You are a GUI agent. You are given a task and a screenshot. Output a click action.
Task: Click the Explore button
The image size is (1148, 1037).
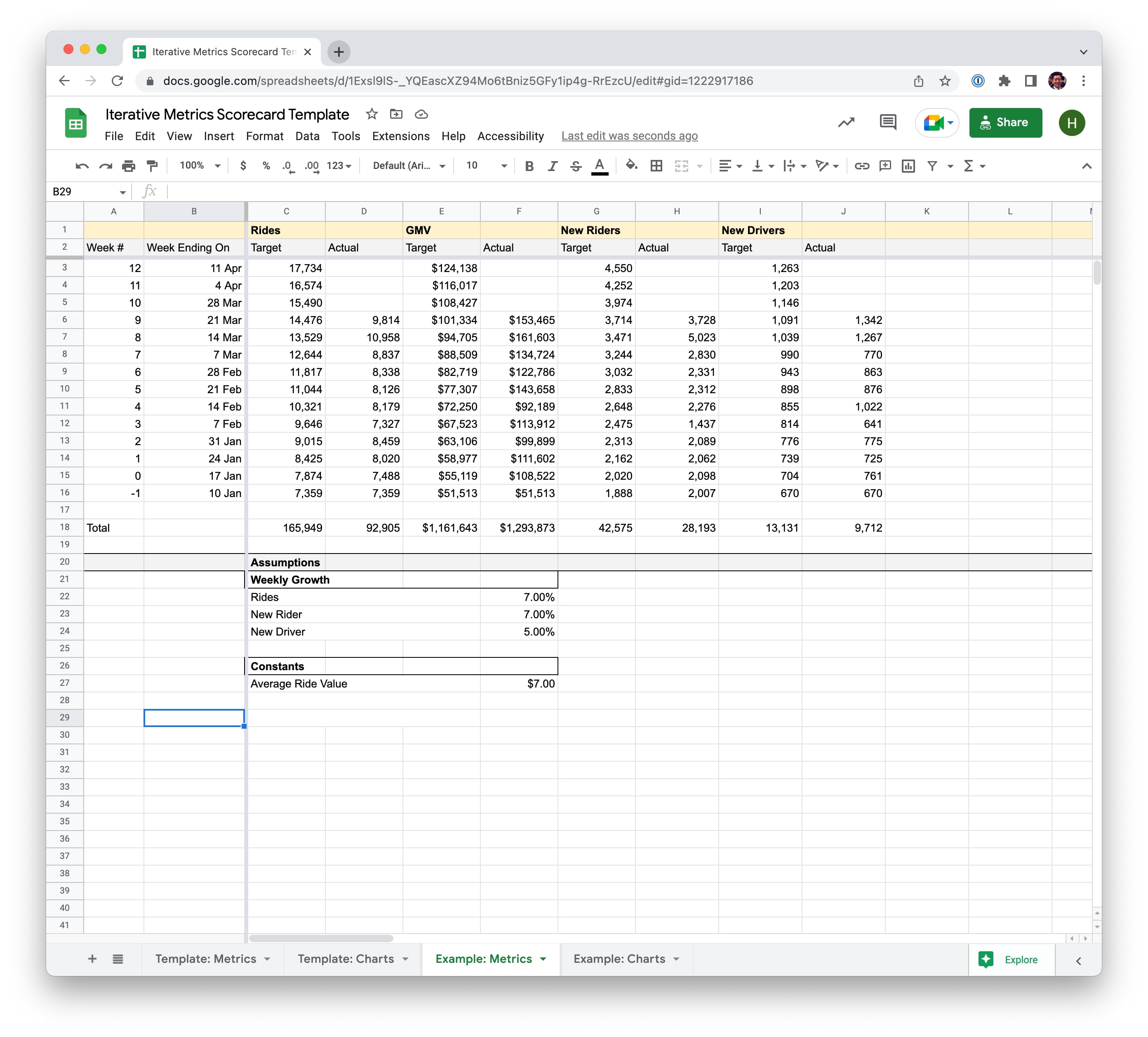(x=1012, y=960)
